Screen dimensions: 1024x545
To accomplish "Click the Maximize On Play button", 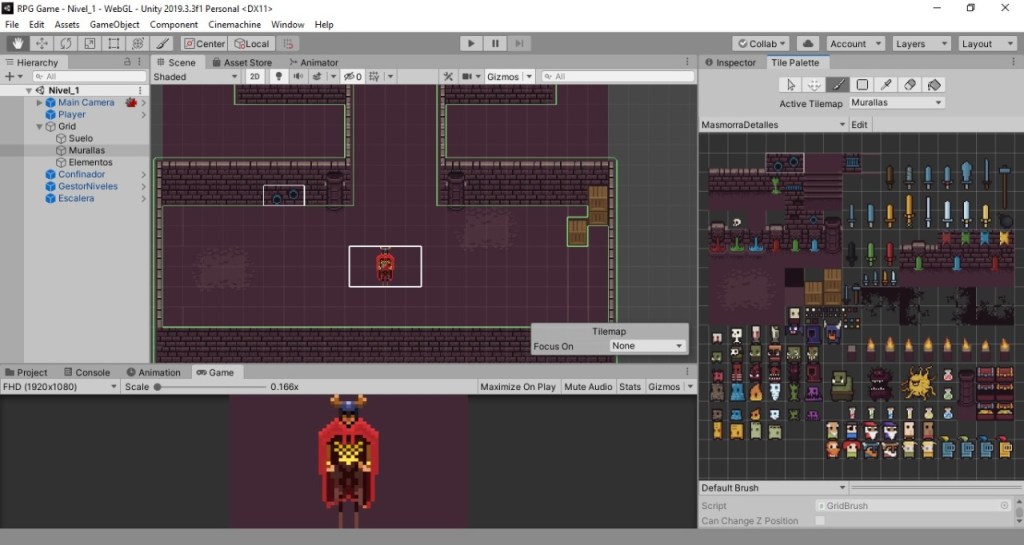I will (x=518, y=387).
